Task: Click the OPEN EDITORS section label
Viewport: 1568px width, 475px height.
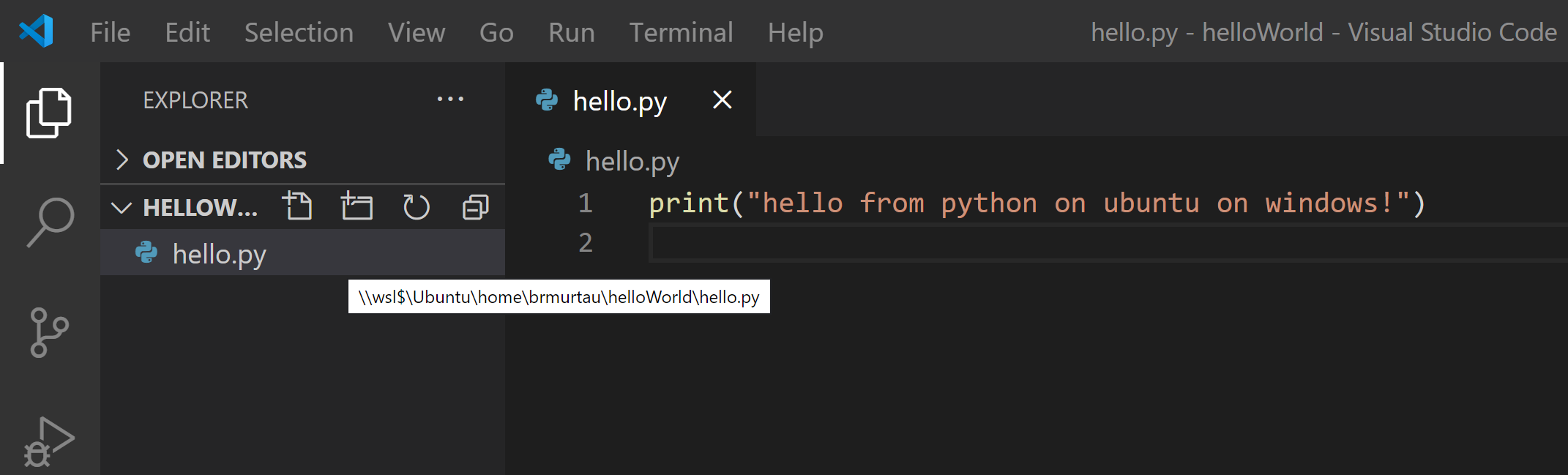Action: 225,160
